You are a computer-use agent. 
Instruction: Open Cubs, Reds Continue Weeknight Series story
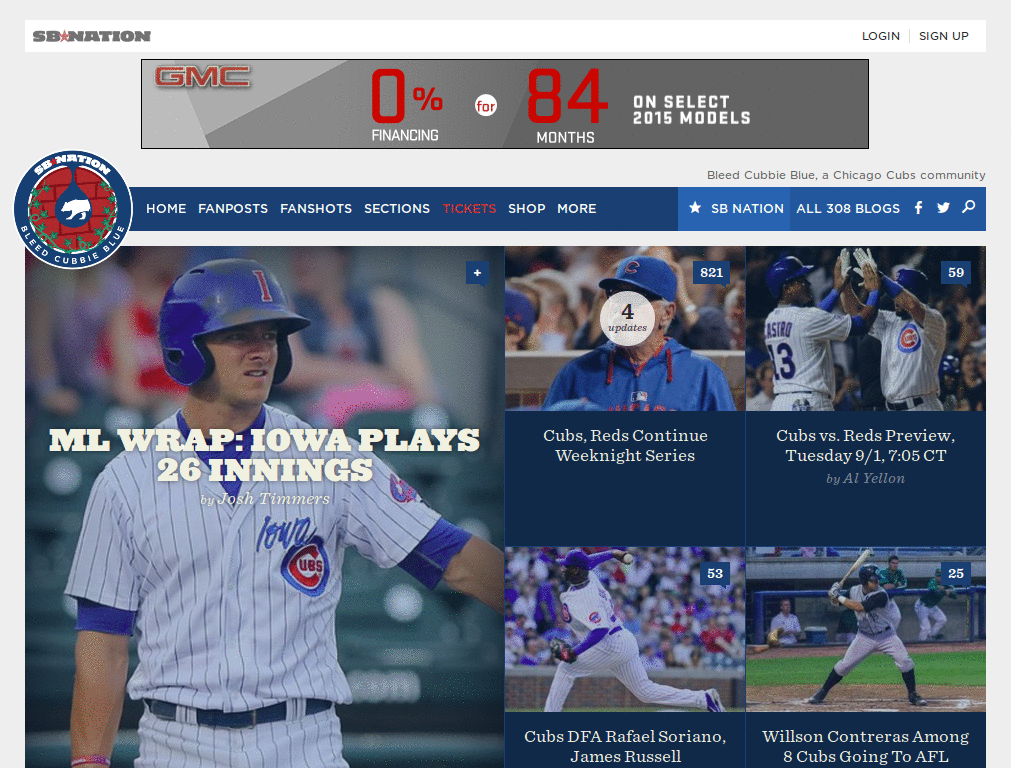point(625,445)
